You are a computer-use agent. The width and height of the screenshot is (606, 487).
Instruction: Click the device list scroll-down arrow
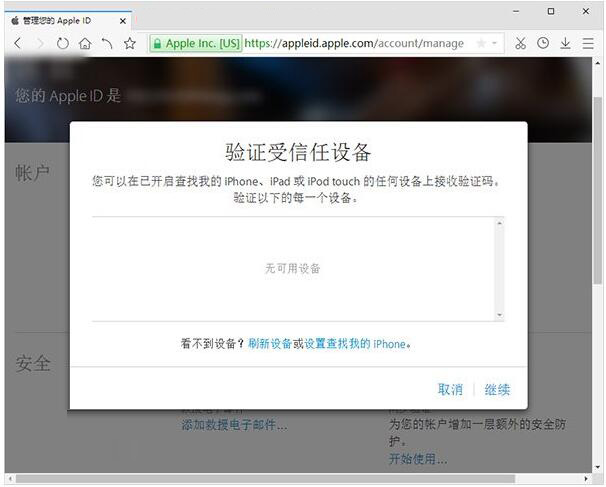499,315
